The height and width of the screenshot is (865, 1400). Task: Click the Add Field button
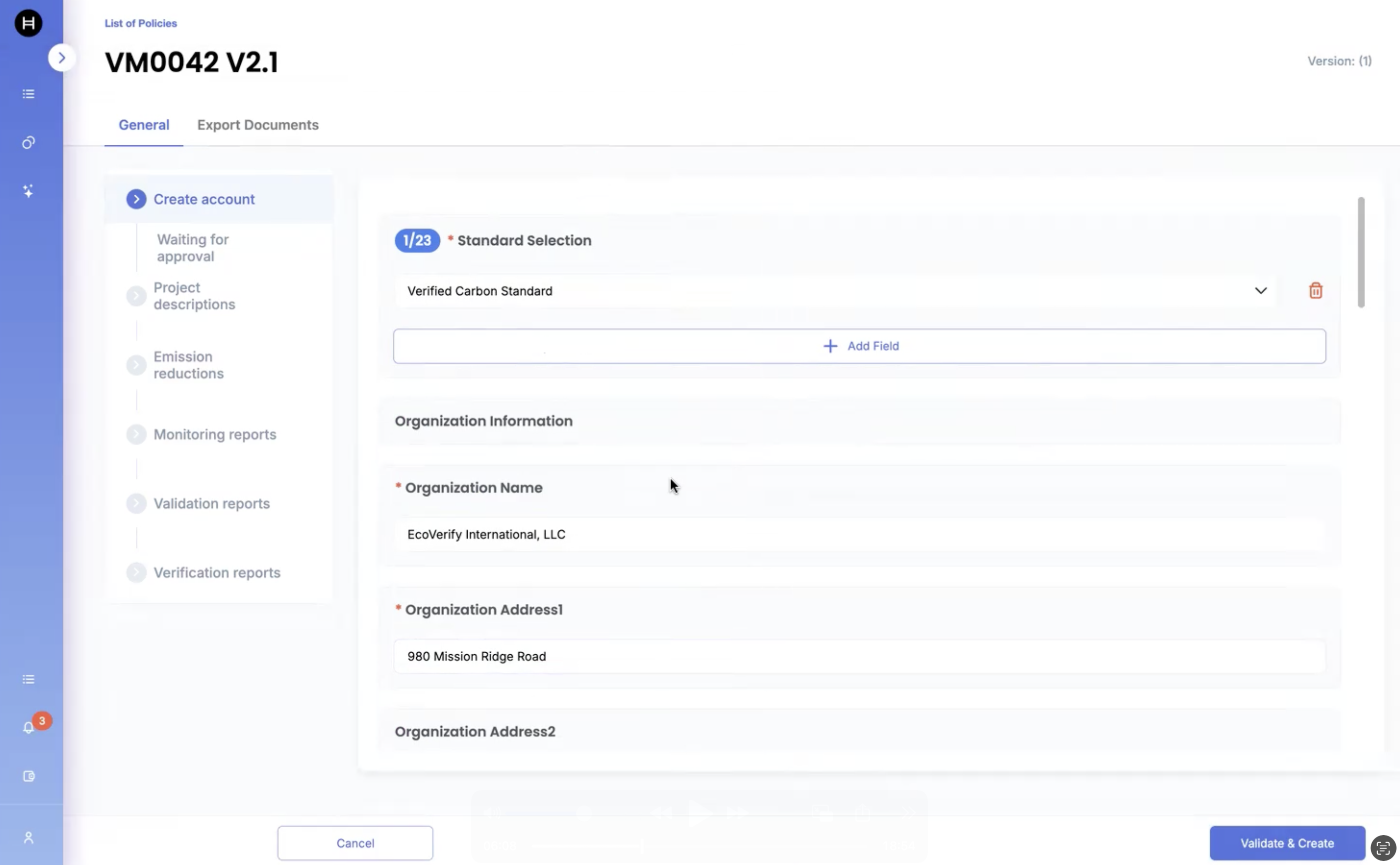pyautogui.click(x=859, y=346)
